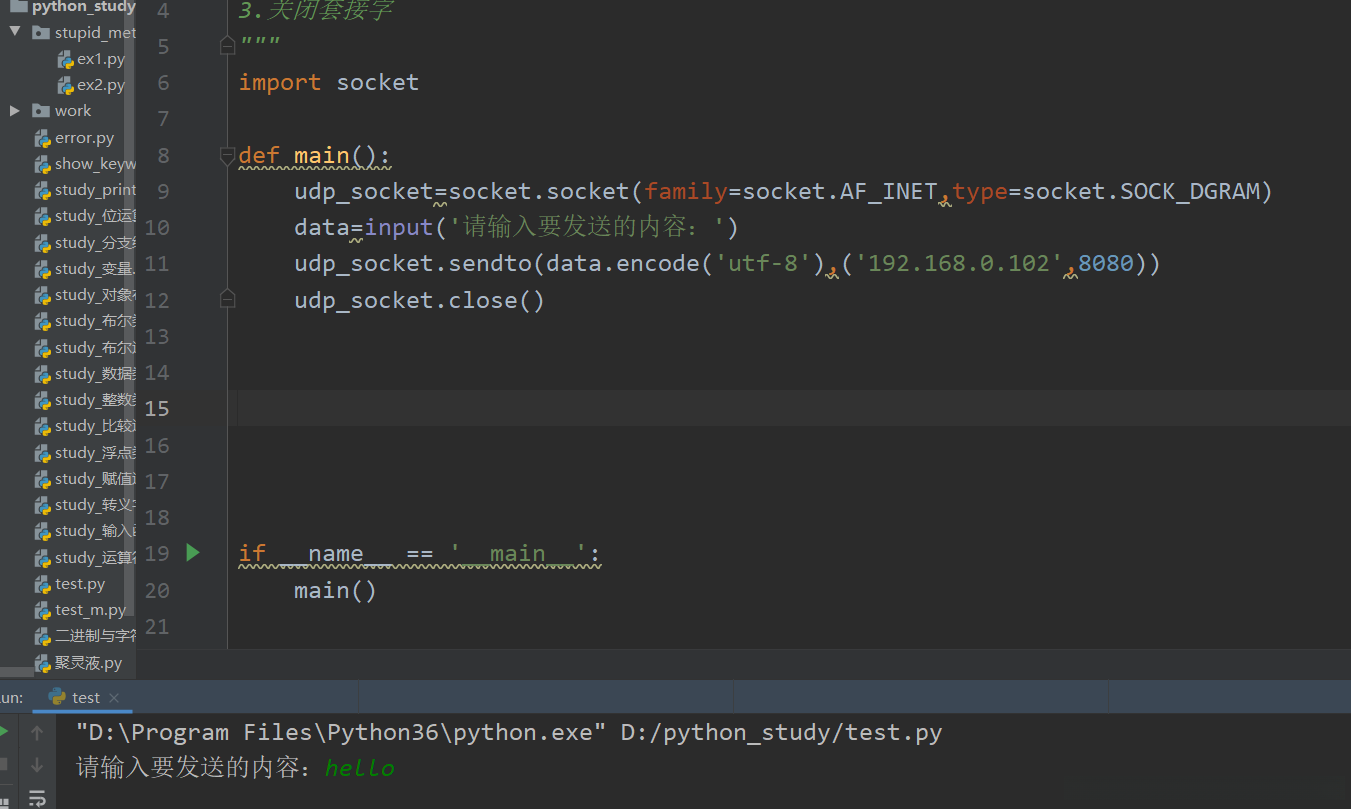
Task: Run the script from the line 19 gutter arrow
Action: [x=193, y=552]
